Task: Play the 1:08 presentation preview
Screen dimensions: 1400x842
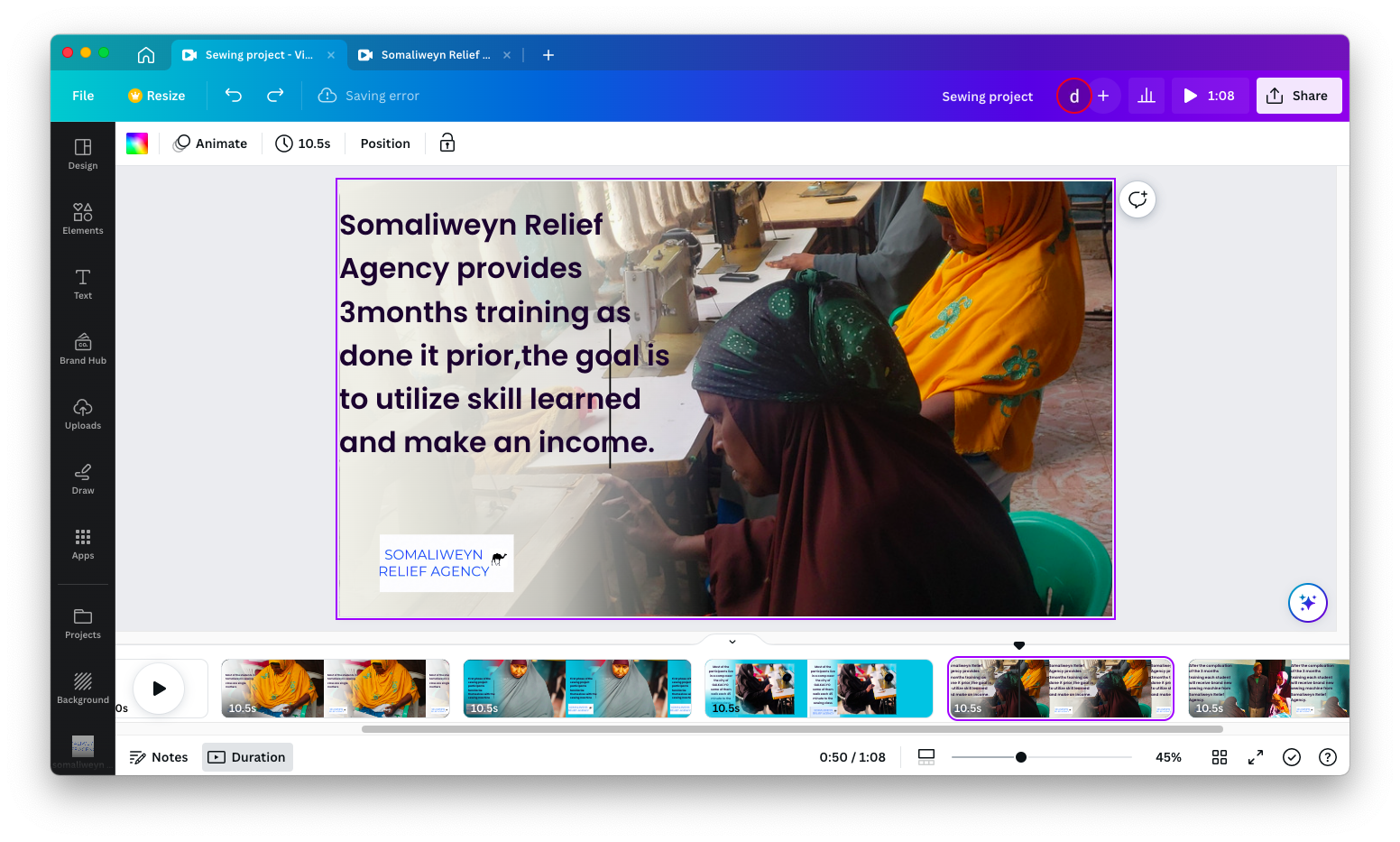Action: (1210, 96)
